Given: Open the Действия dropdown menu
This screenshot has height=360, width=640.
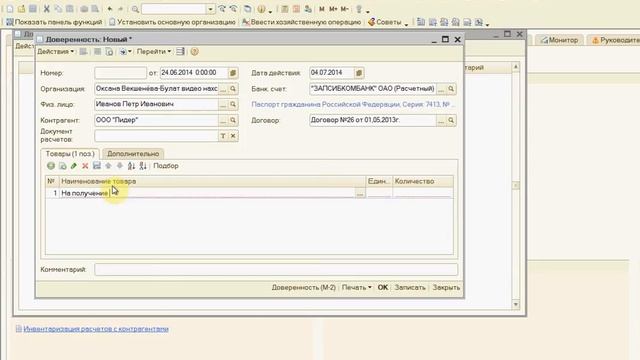Looking at the screenshot, I should coord(56,51).
